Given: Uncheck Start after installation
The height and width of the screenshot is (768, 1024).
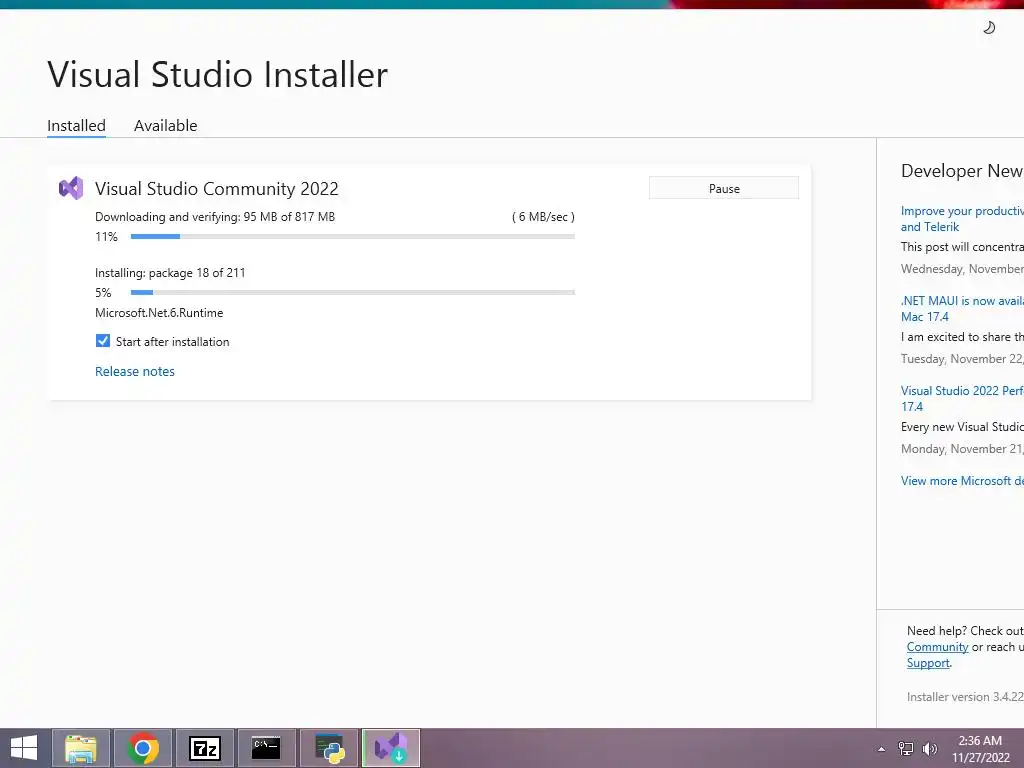Looking at the screenshot, I should pyautogui.click(x=103, y=341).
